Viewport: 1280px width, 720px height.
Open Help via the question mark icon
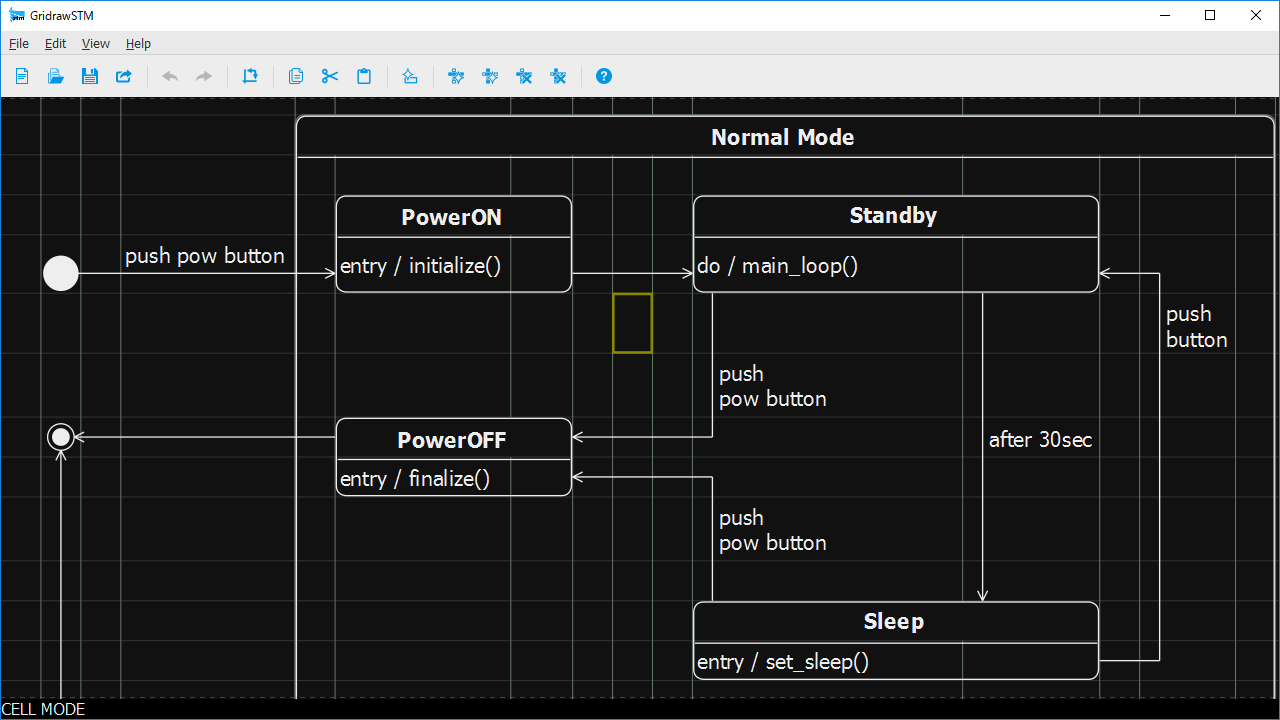point(604,76)
